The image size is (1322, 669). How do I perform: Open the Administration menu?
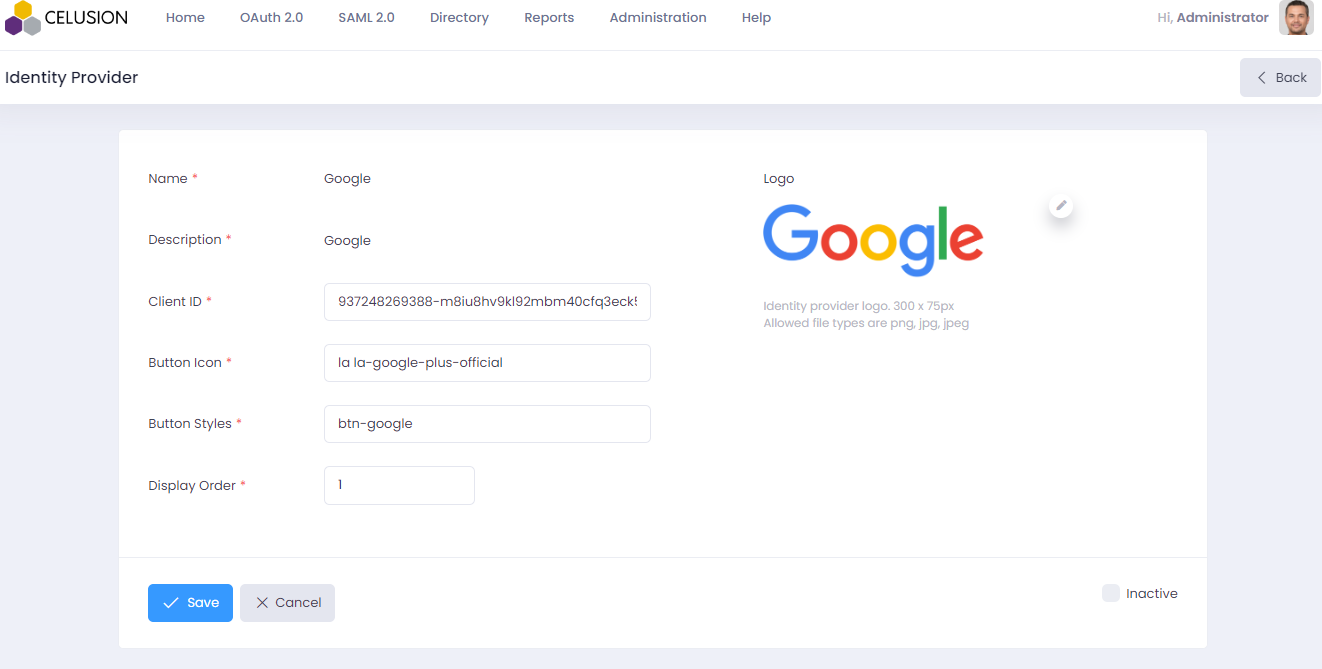pos(658,18)
